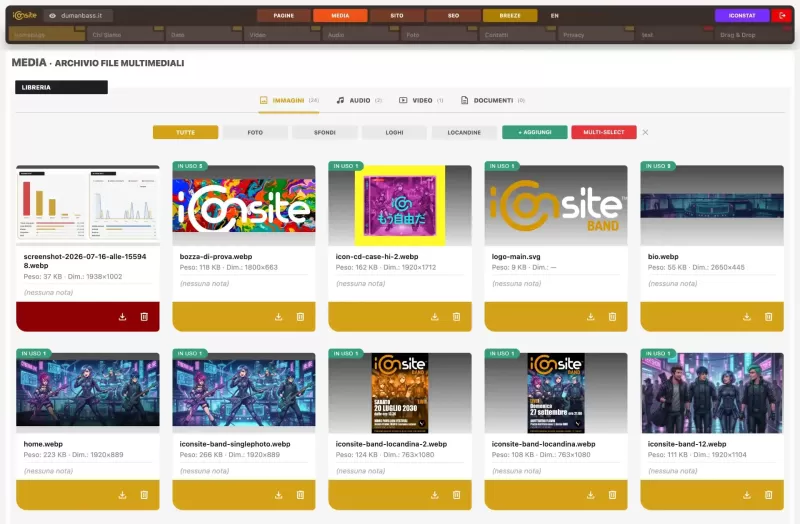The width and height of the screenshot is (800, 524).
Task: Switch language with EN
Action: 555,16
